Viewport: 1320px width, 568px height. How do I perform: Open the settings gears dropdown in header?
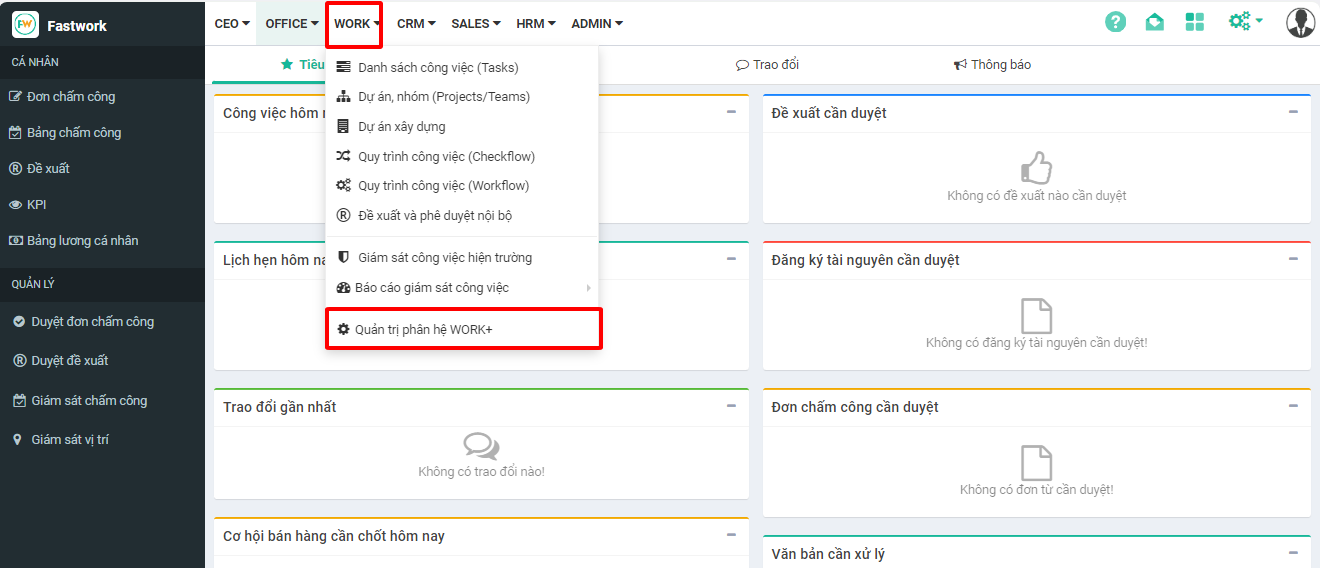(1245, 21)
